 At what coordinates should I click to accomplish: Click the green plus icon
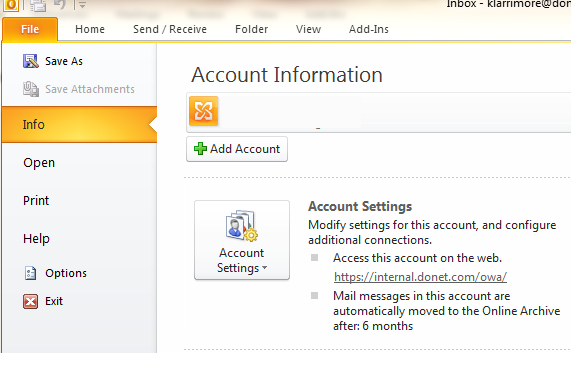(x=200, y=149)
